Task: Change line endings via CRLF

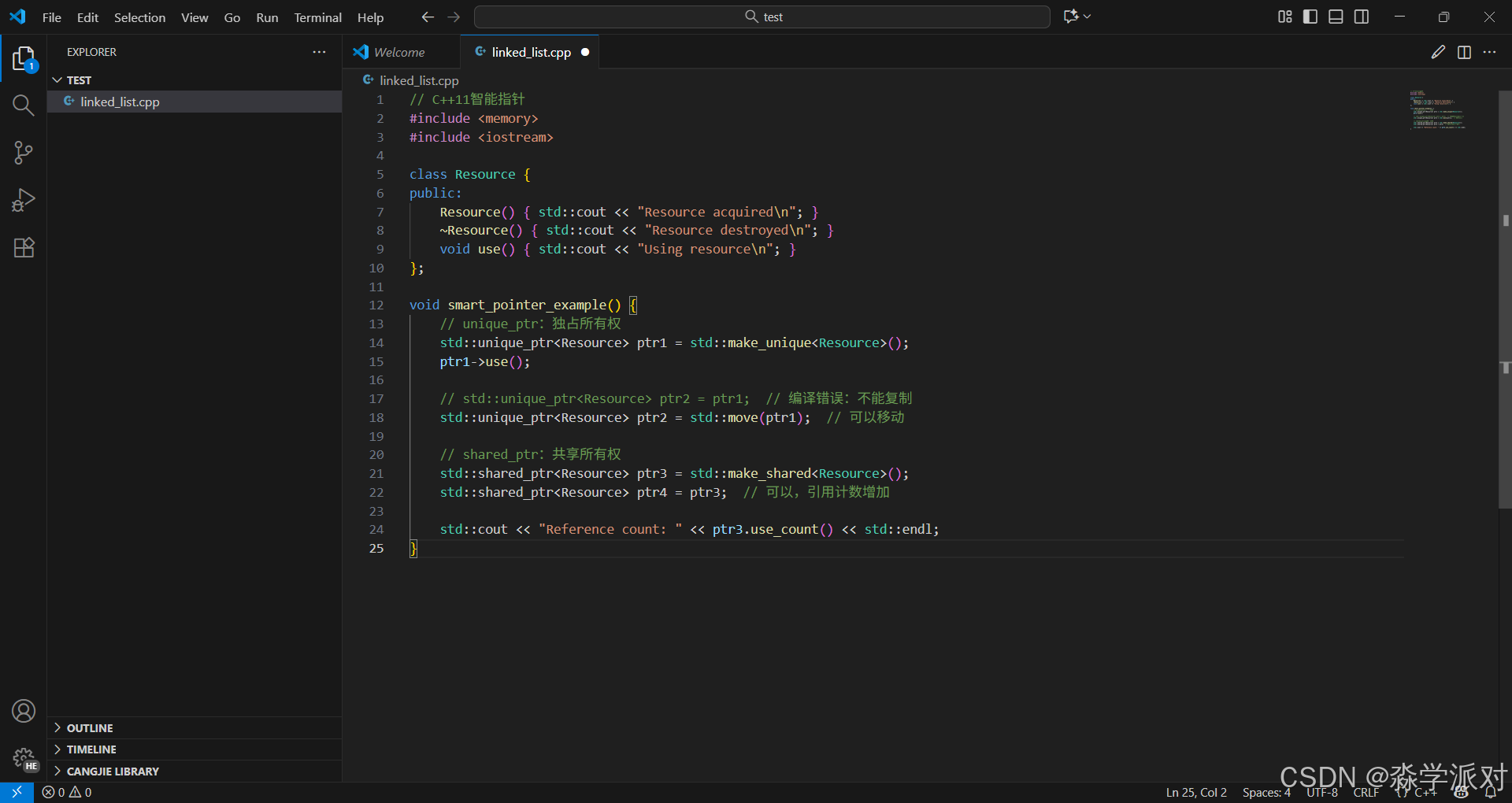Action: (1366, 793)
